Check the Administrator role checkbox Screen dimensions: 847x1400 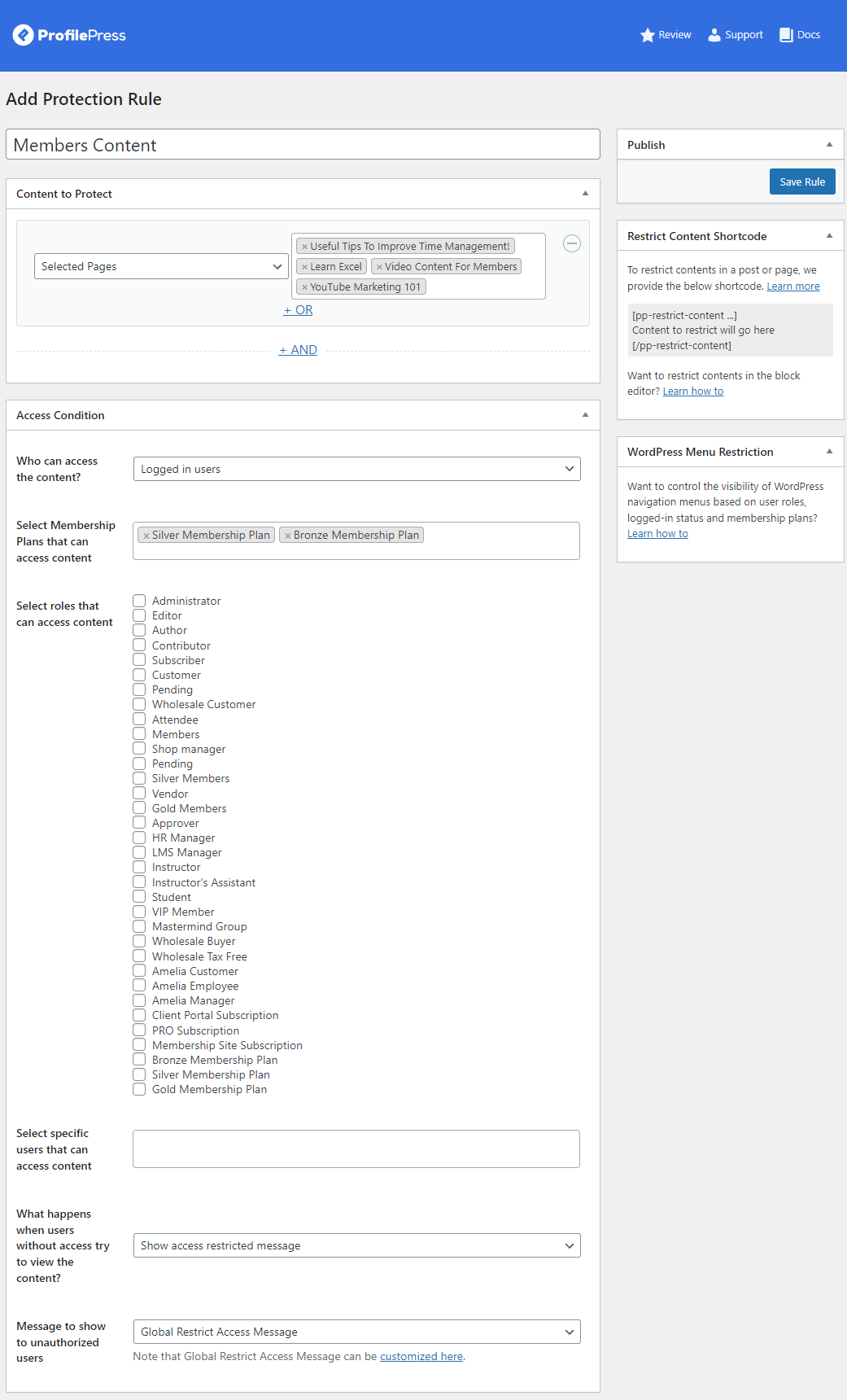tap(139, 601)
